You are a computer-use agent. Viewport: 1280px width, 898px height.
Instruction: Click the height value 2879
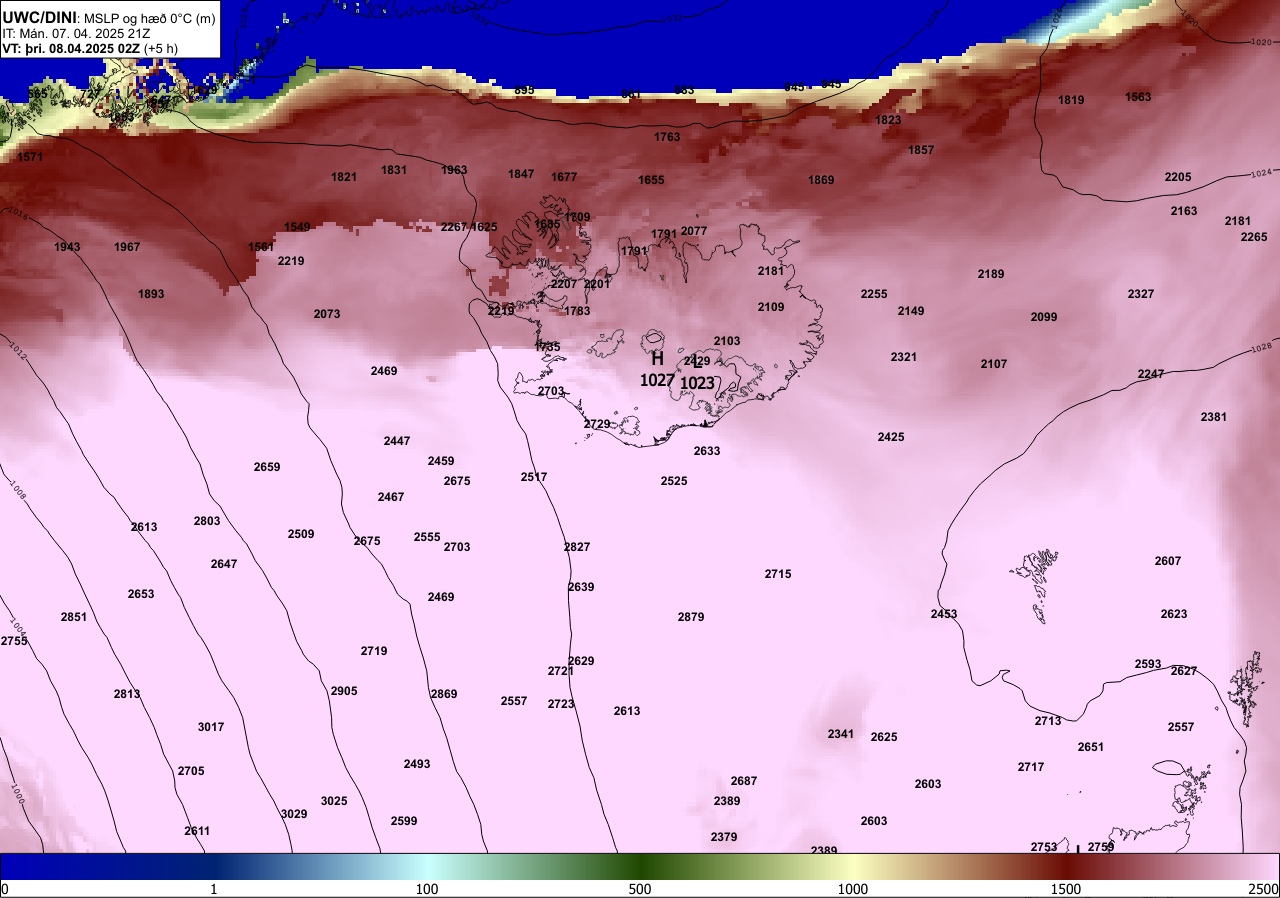(691, 617)
